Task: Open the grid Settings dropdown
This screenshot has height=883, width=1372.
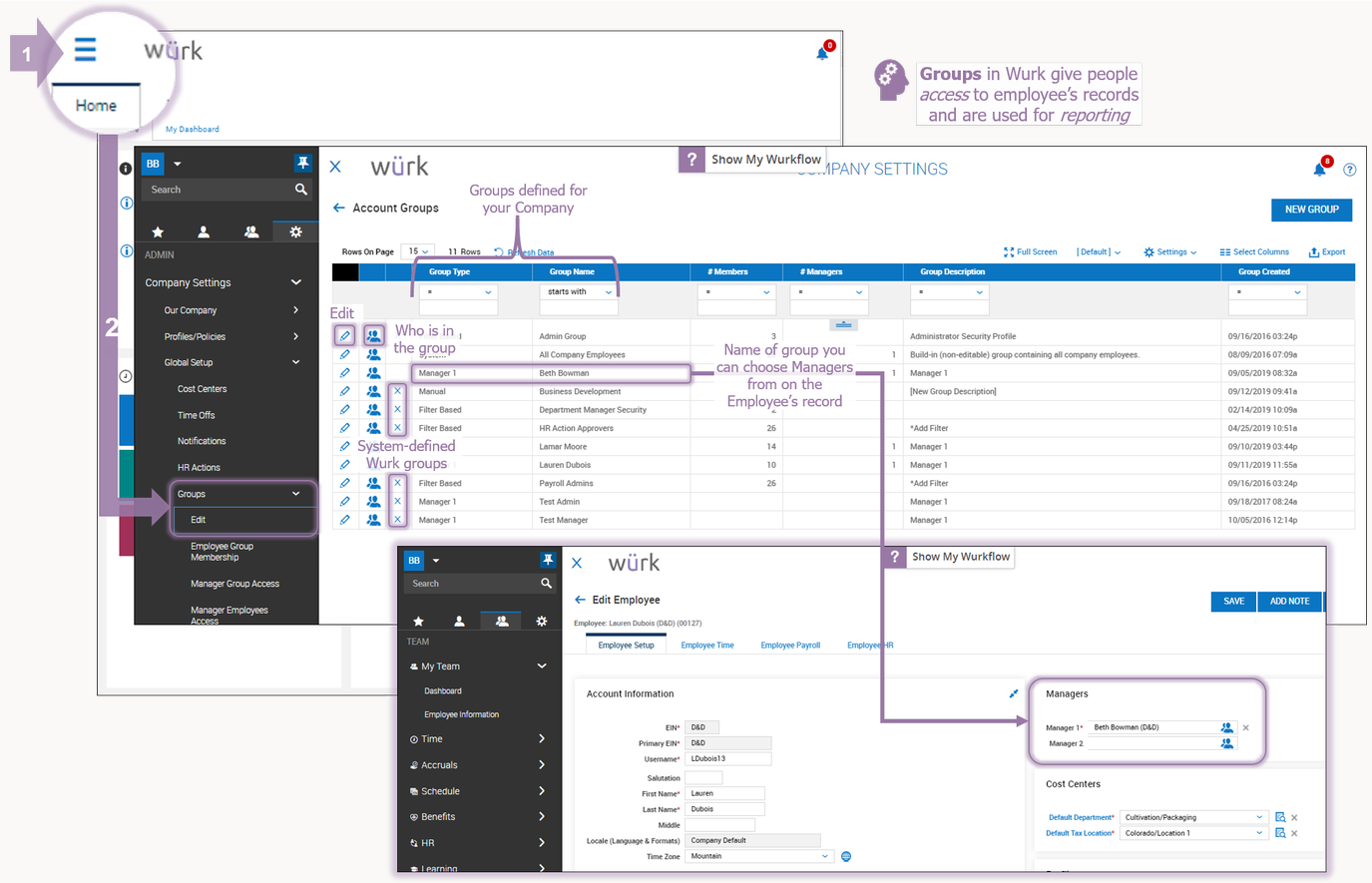Action: tap(1170, 252)
